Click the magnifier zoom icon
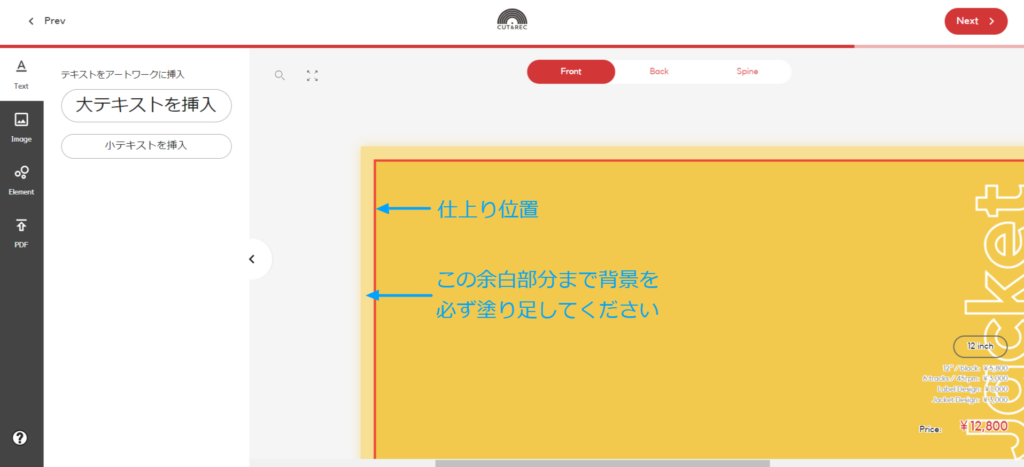 click(x=280, y=75)
